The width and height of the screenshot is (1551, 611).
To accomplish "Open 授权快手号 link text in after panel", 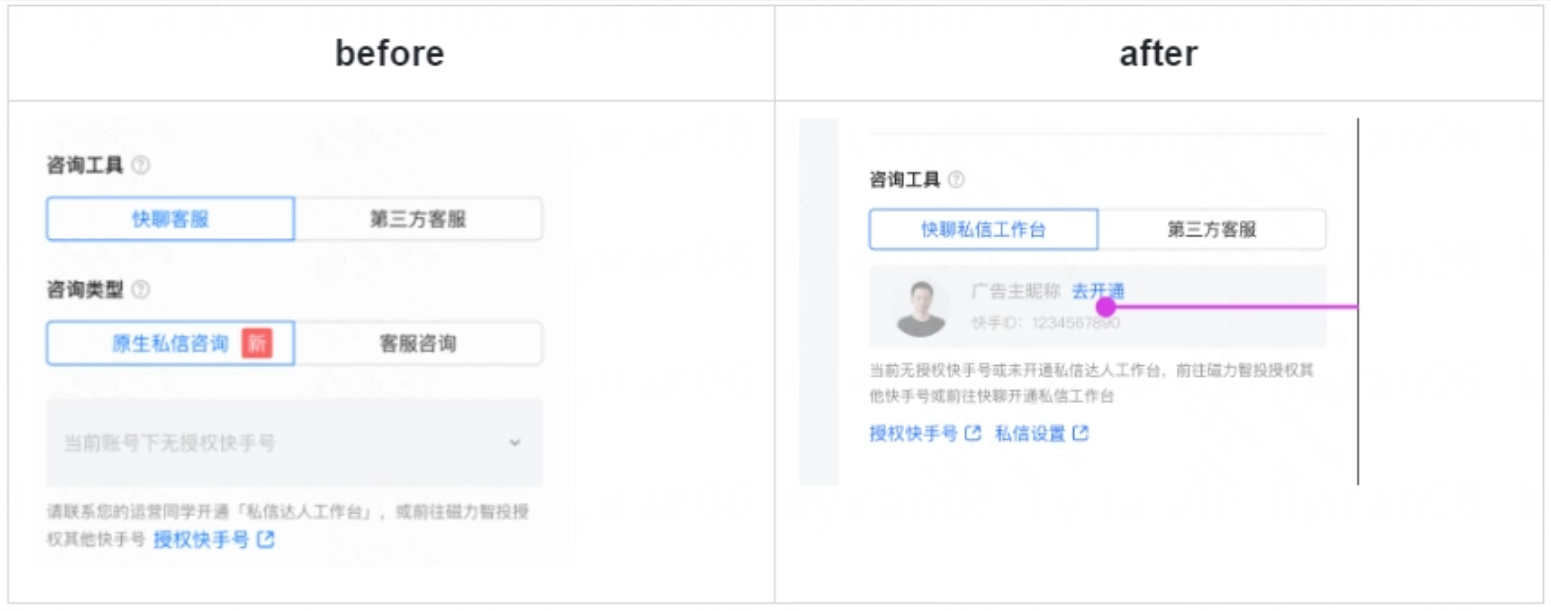I will pyautogui.click(x=913, y=434).
